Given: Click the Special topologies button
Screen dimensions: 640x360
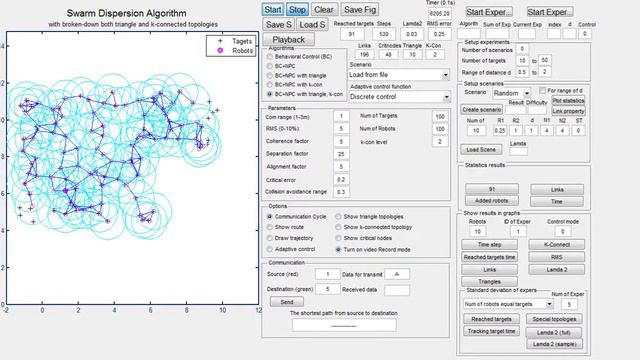Looking at the screenshot, I should 554,319.
